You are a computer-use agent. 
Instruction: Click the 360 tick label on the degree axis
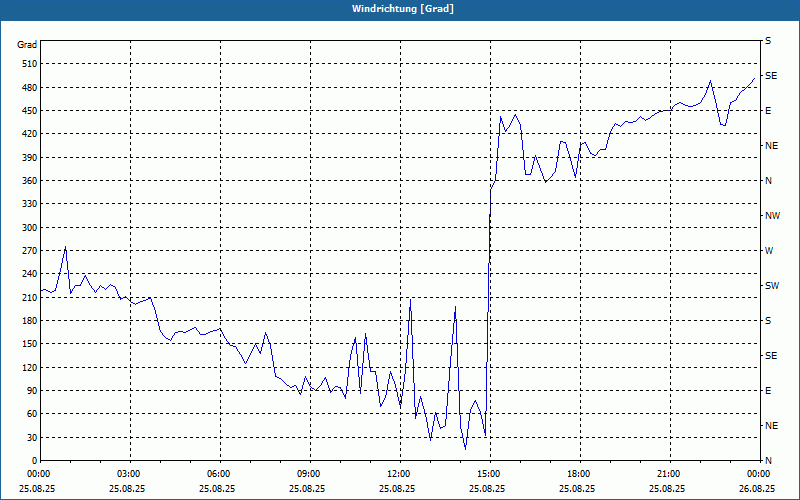(x=30, y=181)
